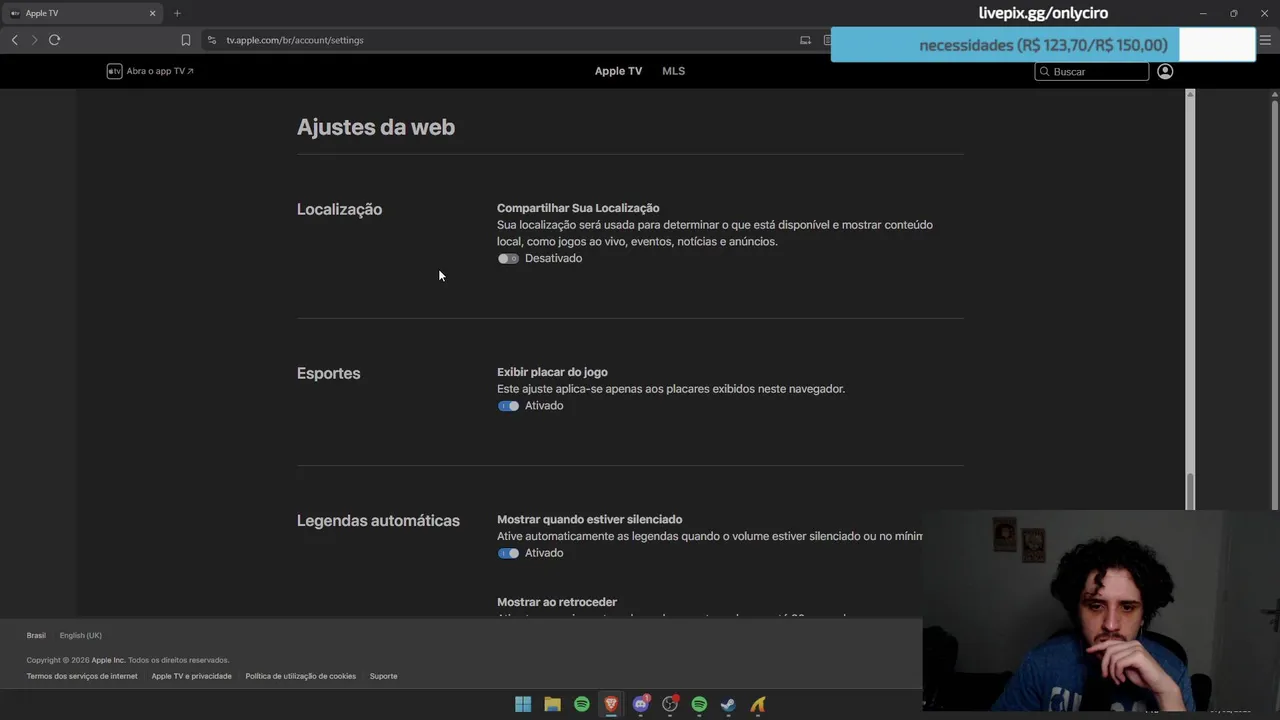
Task: Select the MLS navigation item
Action: pyautogui.click(x=673, y=71)
